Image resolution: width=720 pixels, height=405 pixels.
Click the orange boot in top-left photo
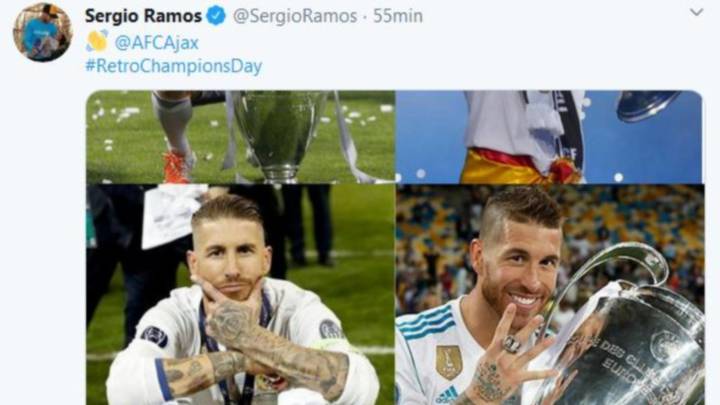coord(179,167)
